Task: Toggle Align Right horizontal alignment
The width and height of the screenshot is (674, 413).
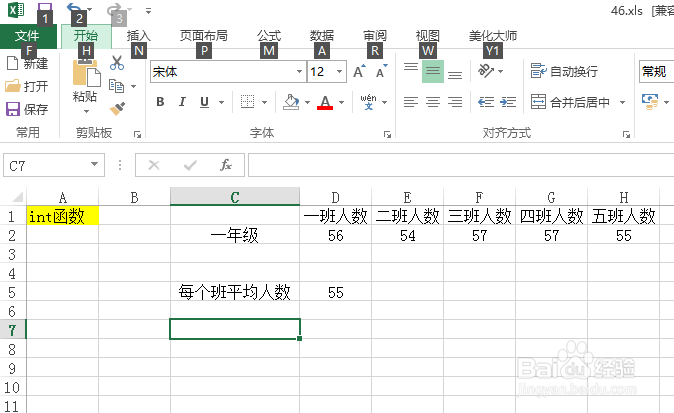Action: coord(455,102)
